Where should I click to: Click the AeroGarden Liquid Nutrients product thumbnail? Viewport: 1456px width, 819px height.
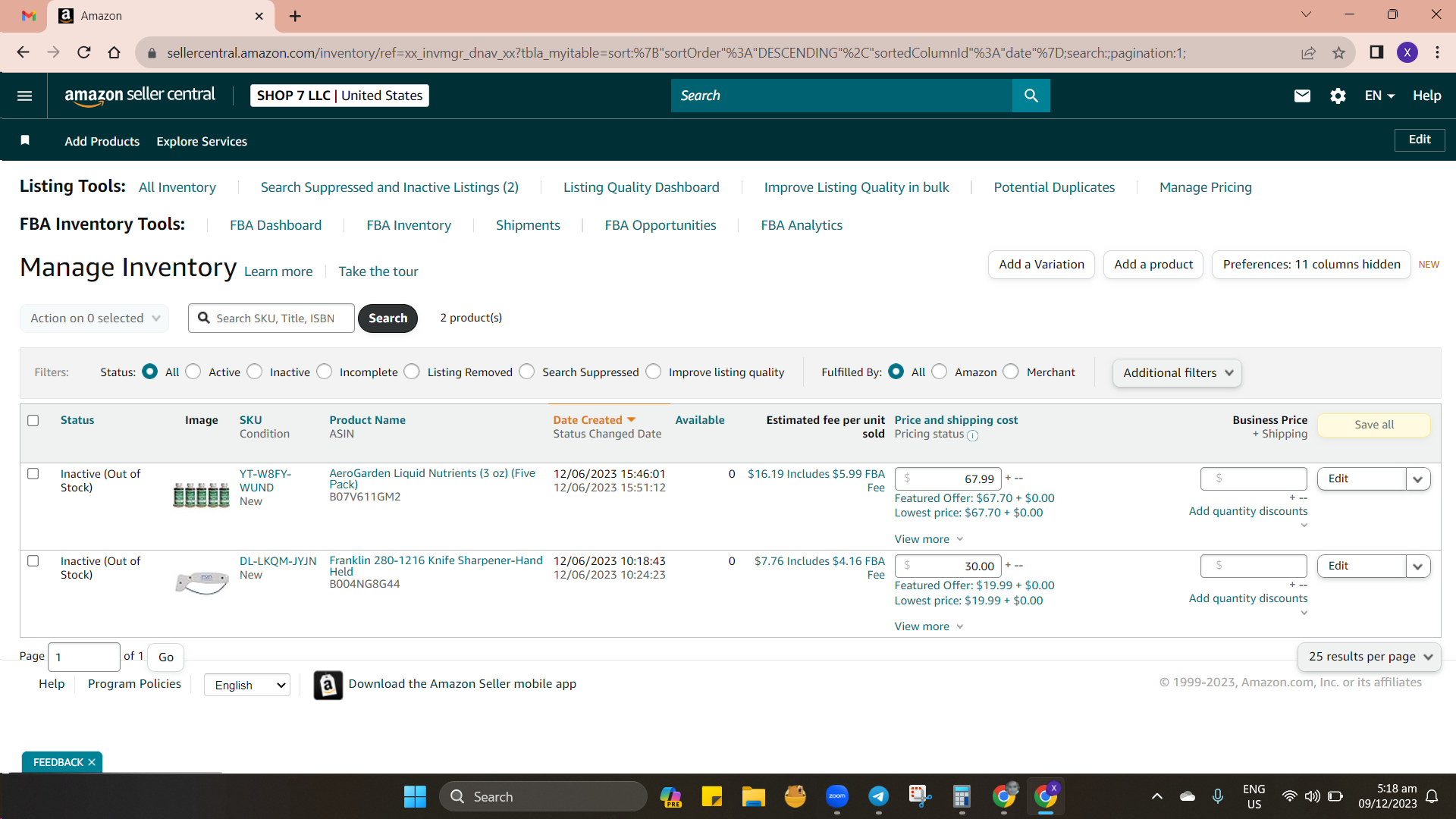[201, 494]
